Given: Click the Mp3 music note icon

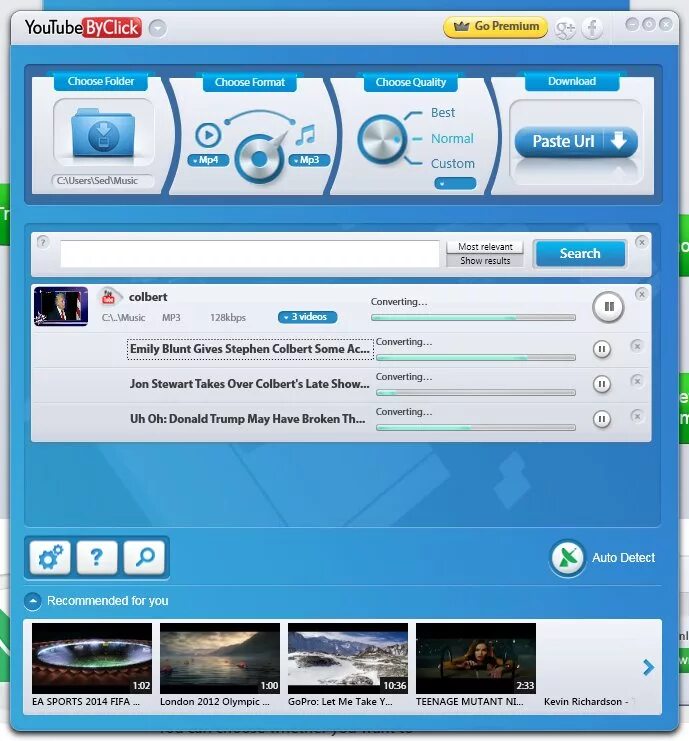Looking at the screenshot, I should 306,135.
